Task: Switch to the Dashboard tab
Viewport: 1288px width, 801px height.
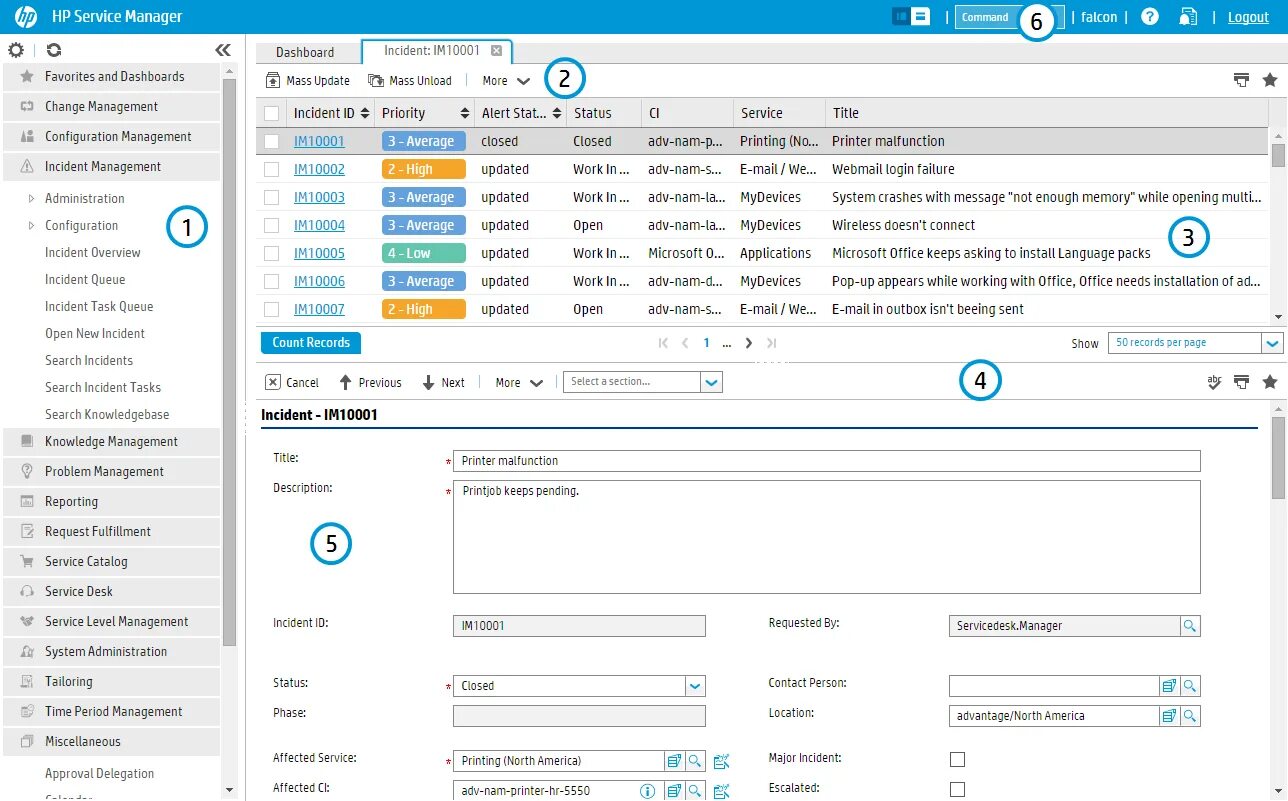Action: [x=305, y=52]
